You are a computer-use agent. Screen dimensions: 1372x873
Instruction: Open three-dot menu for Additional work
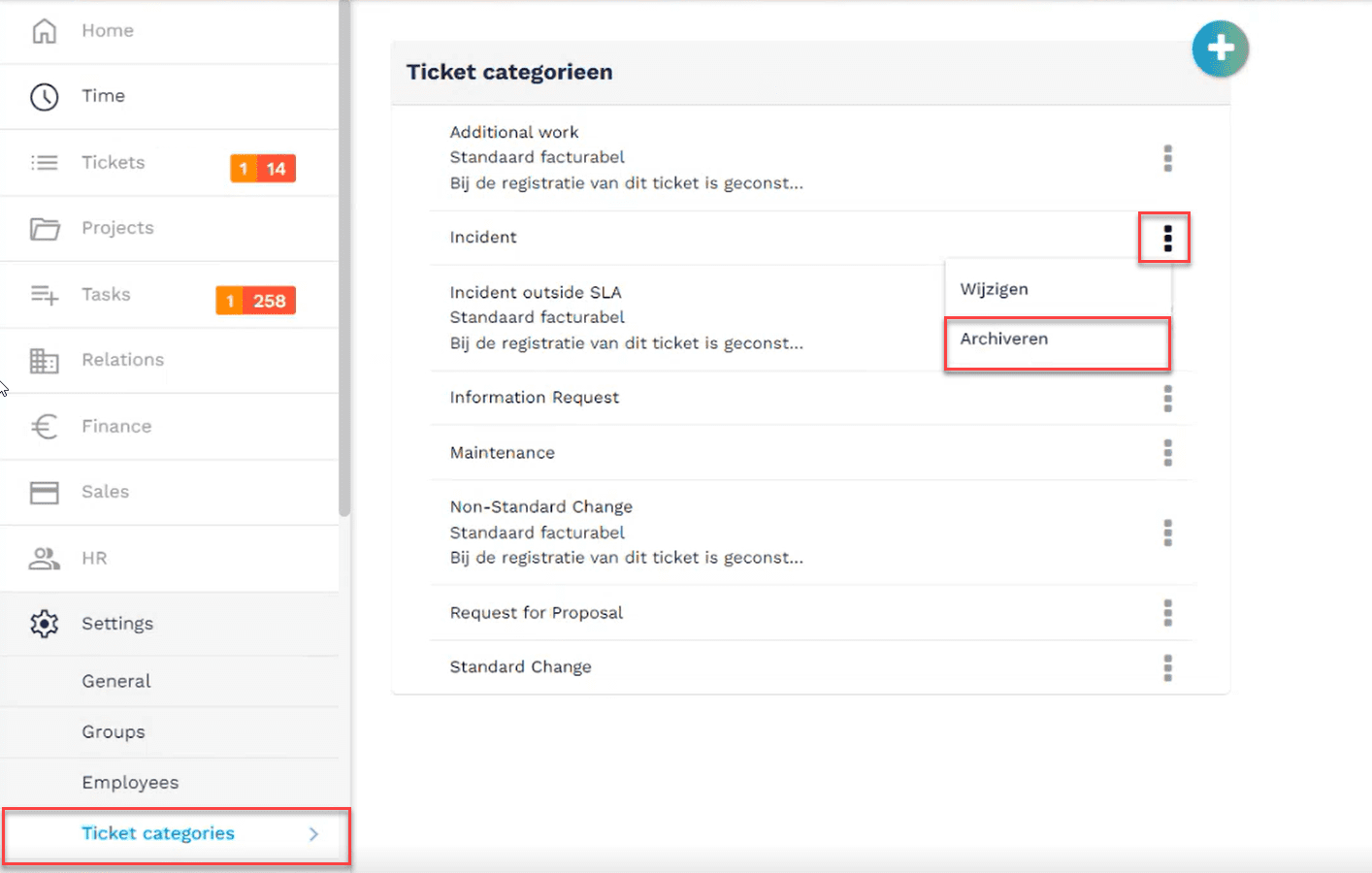pos(1167,158)
